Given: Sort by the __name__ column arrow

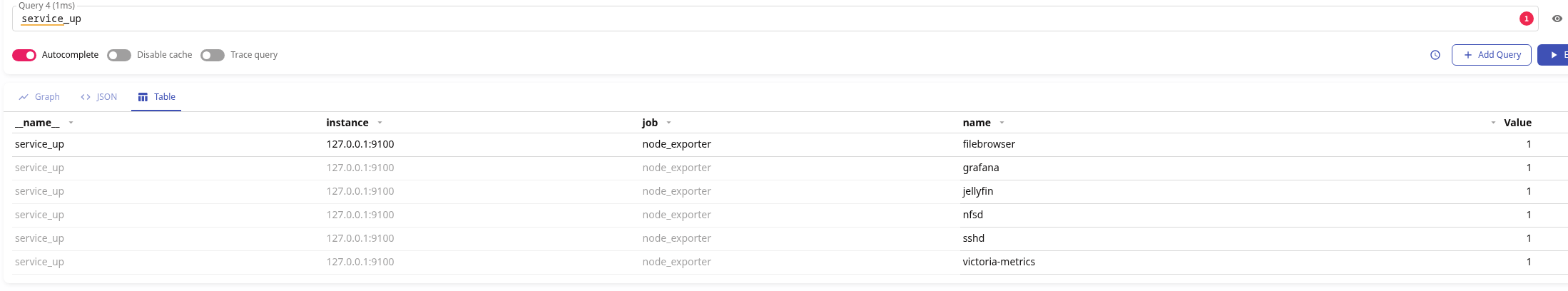Looking at the screenshot, I should click(x=71, y=123).
